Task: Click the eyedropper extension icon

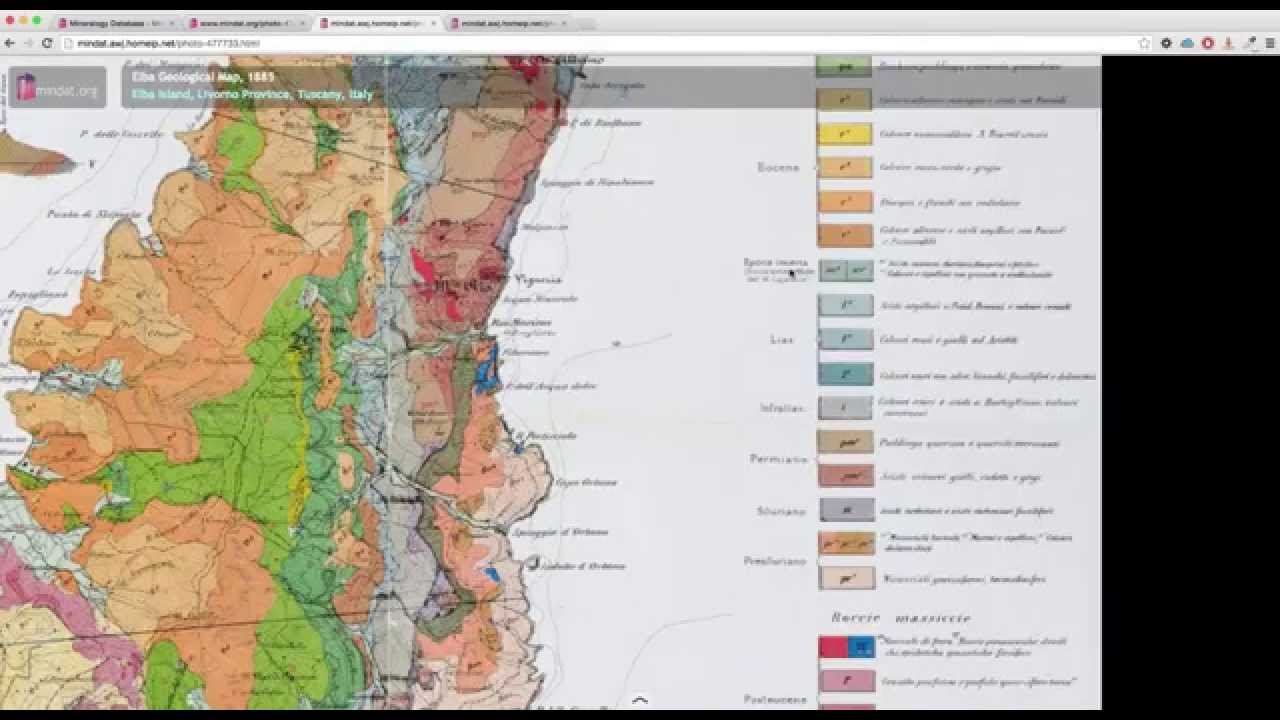Action: tap(1250, 43)
